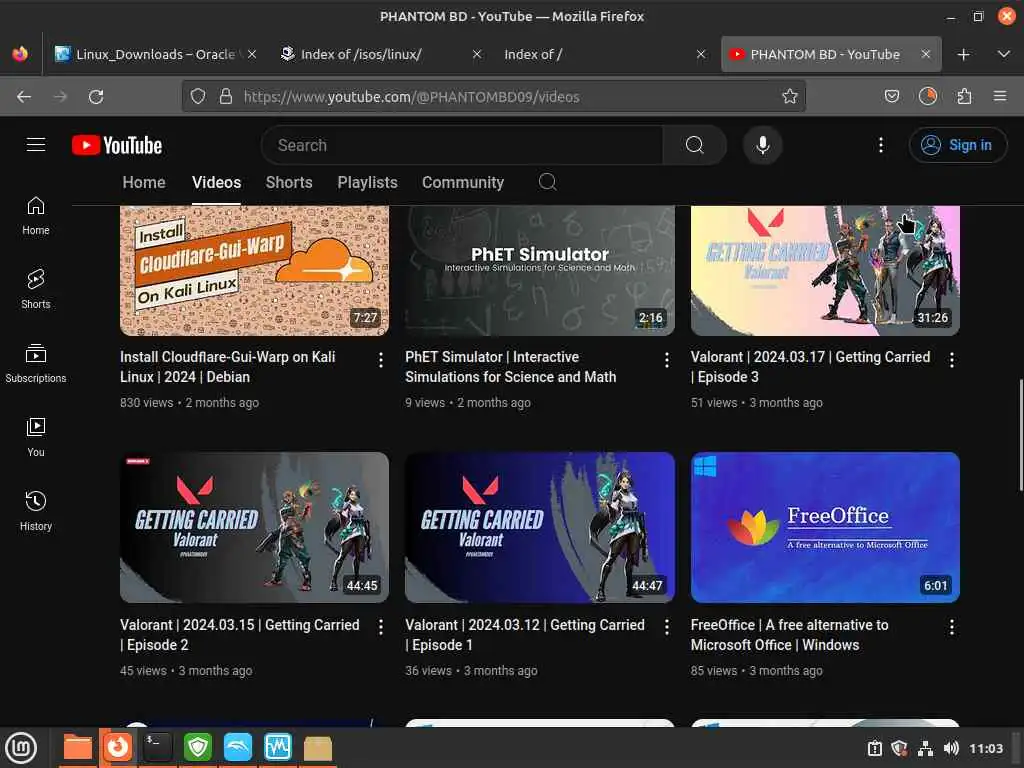Screen dimensions: 1024x768
Task: Click the YouTube search input field
Action: point(462,145)
